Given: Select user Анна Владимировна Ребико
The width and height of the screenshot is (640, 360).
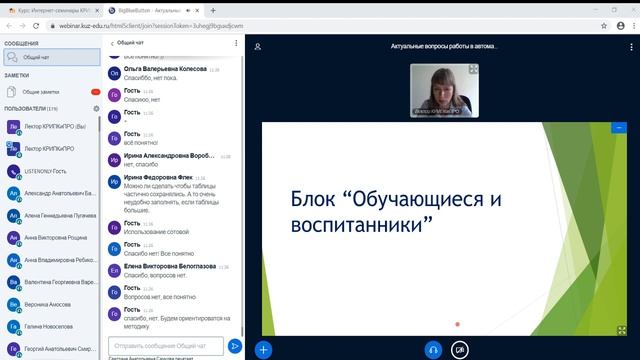Looking at the screenshot, I should click(x=50, y=260).
